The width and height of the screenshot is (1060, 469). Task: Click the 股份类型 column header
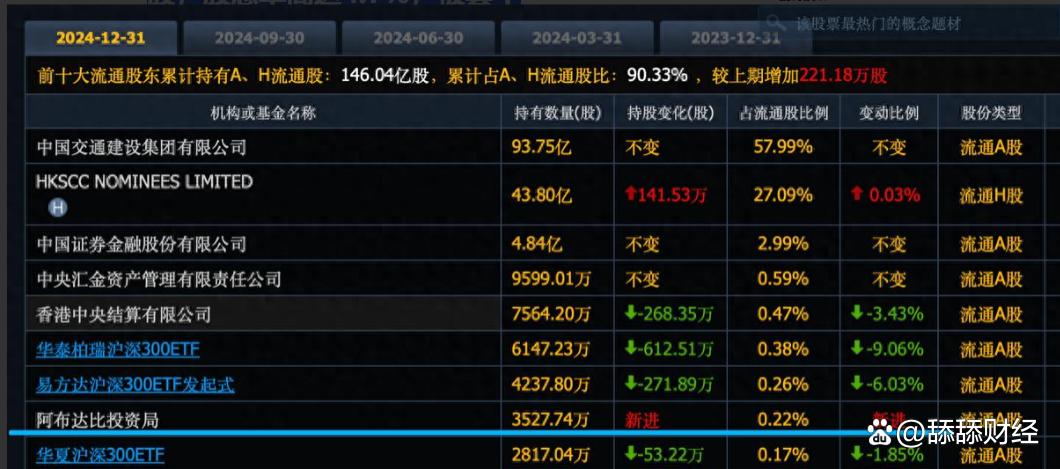coord(992,113)
